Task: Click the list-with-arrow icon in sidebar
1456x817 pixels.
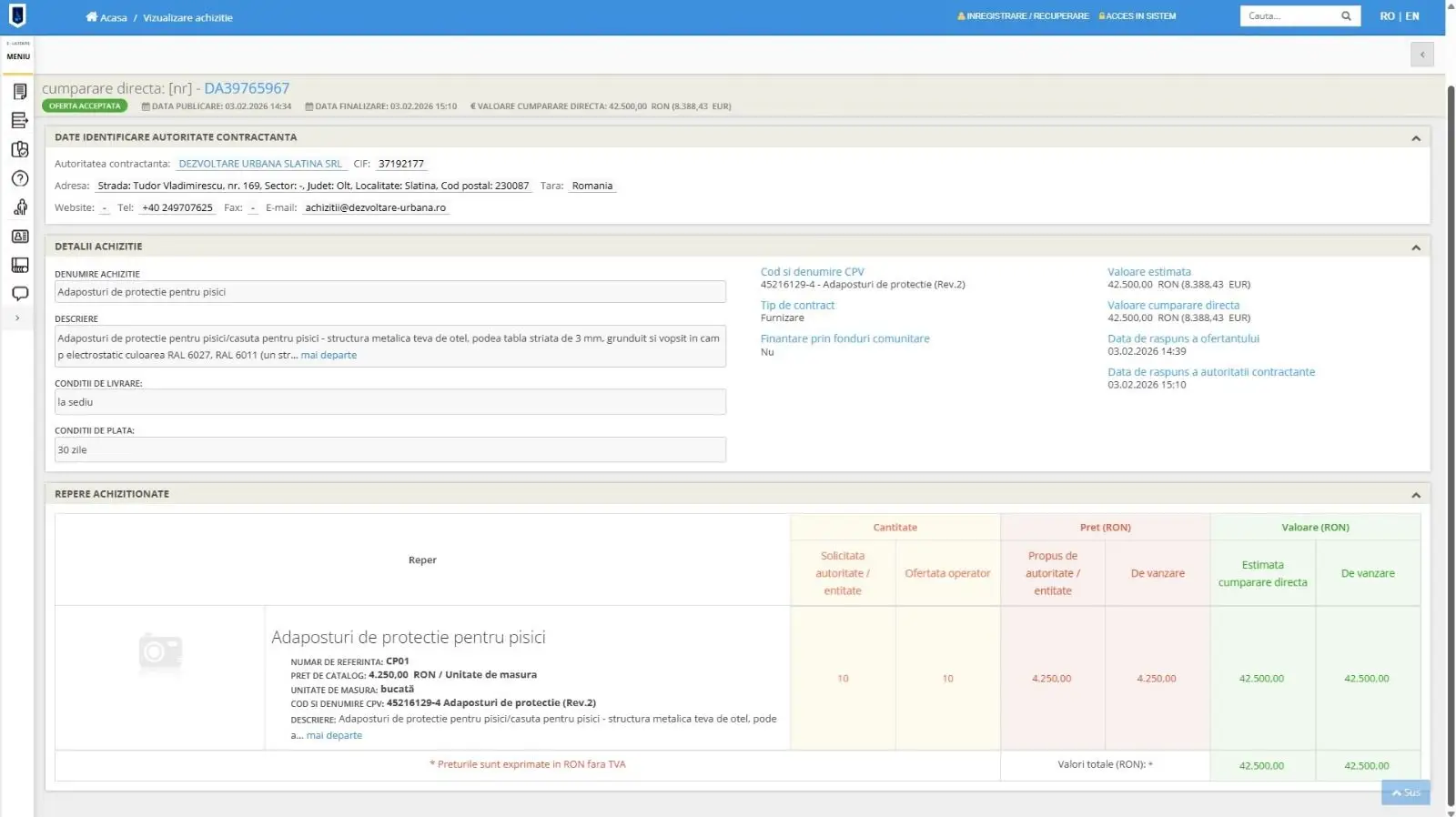Action: coord(19,120)
